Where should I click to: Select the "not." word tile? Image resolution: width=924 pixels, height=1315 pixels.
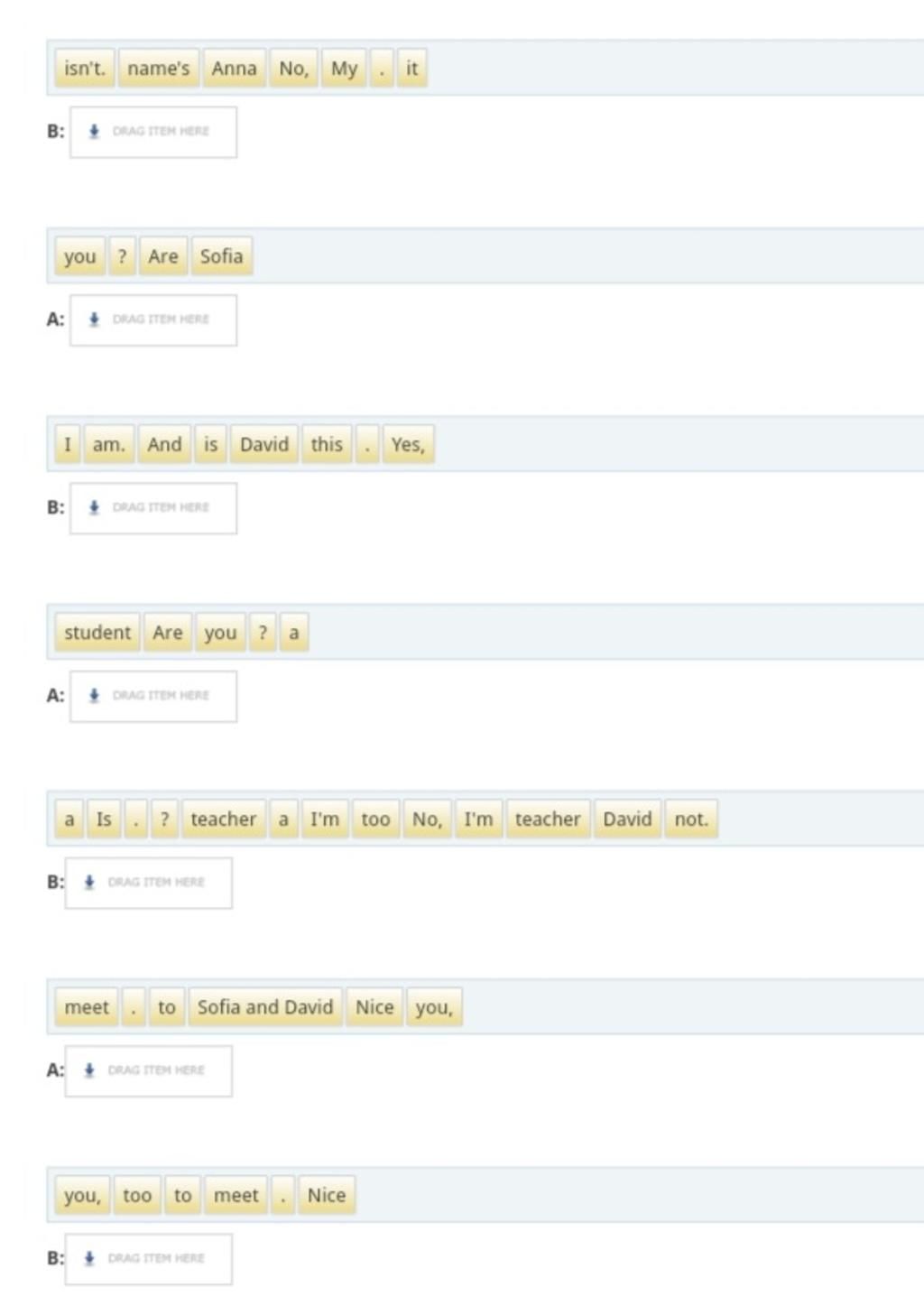point(691,819)
